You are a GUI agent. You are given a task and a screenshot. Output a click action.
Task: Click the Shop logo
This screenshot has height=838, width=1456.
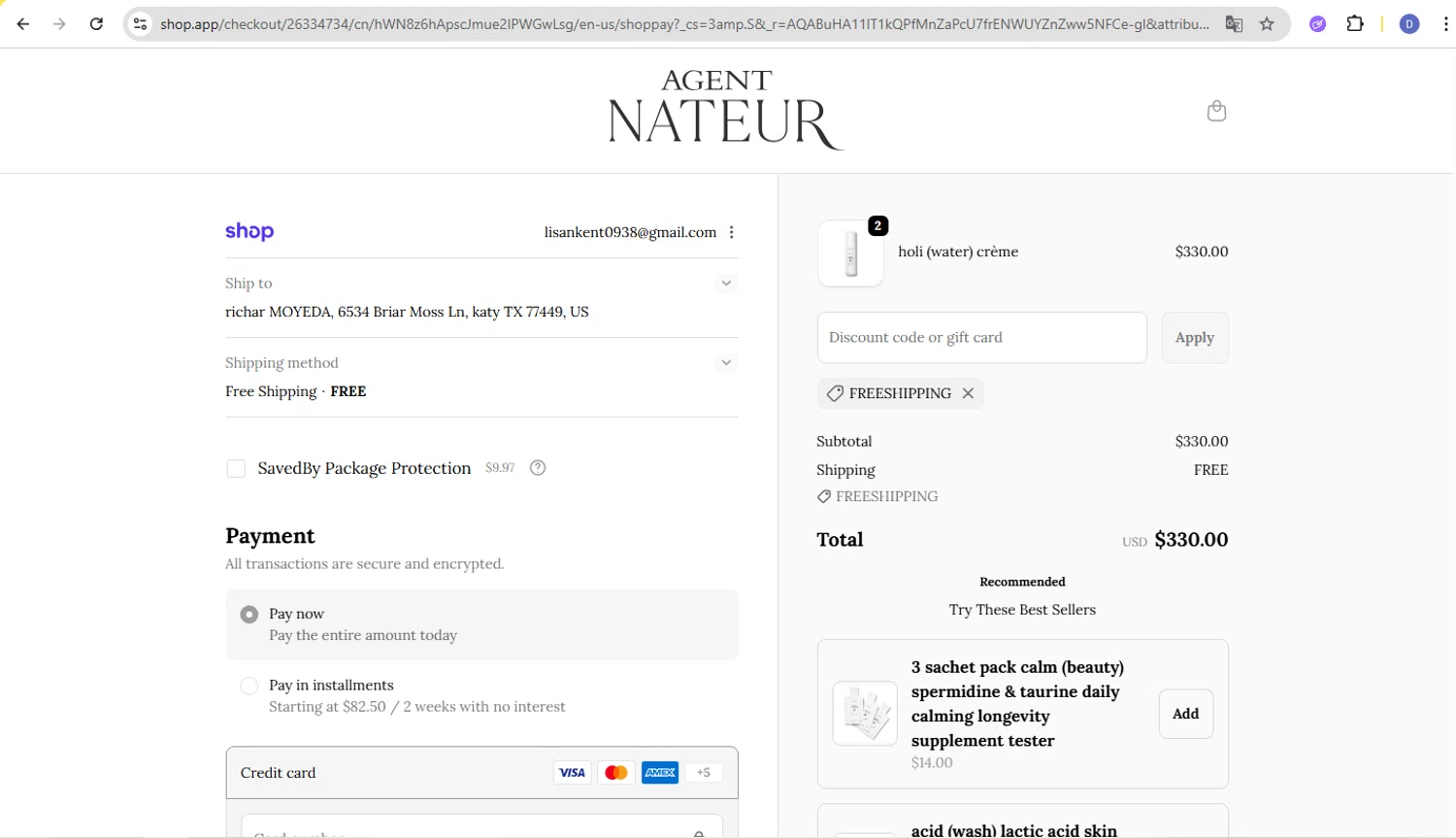coord(249,232)
